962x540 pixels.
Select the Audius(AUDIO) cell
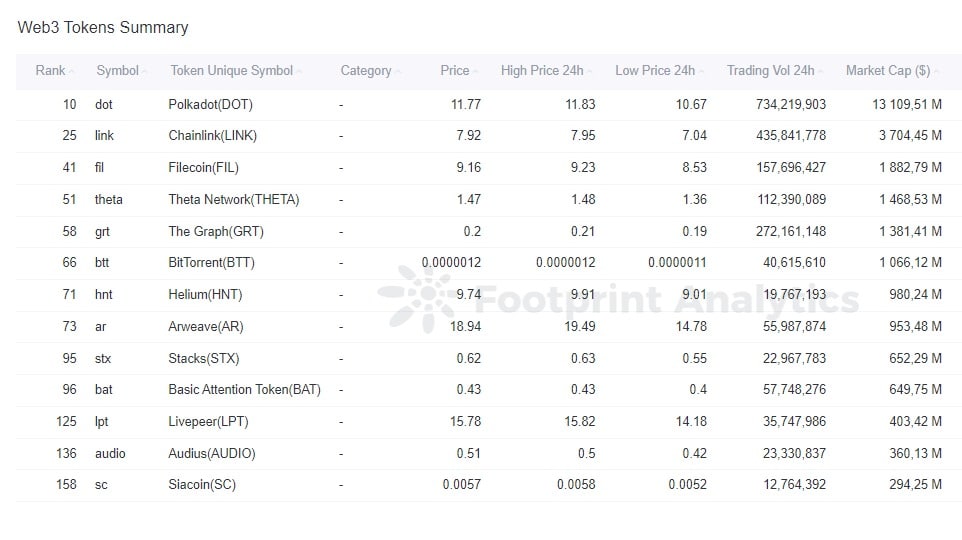tap(212, 453)
